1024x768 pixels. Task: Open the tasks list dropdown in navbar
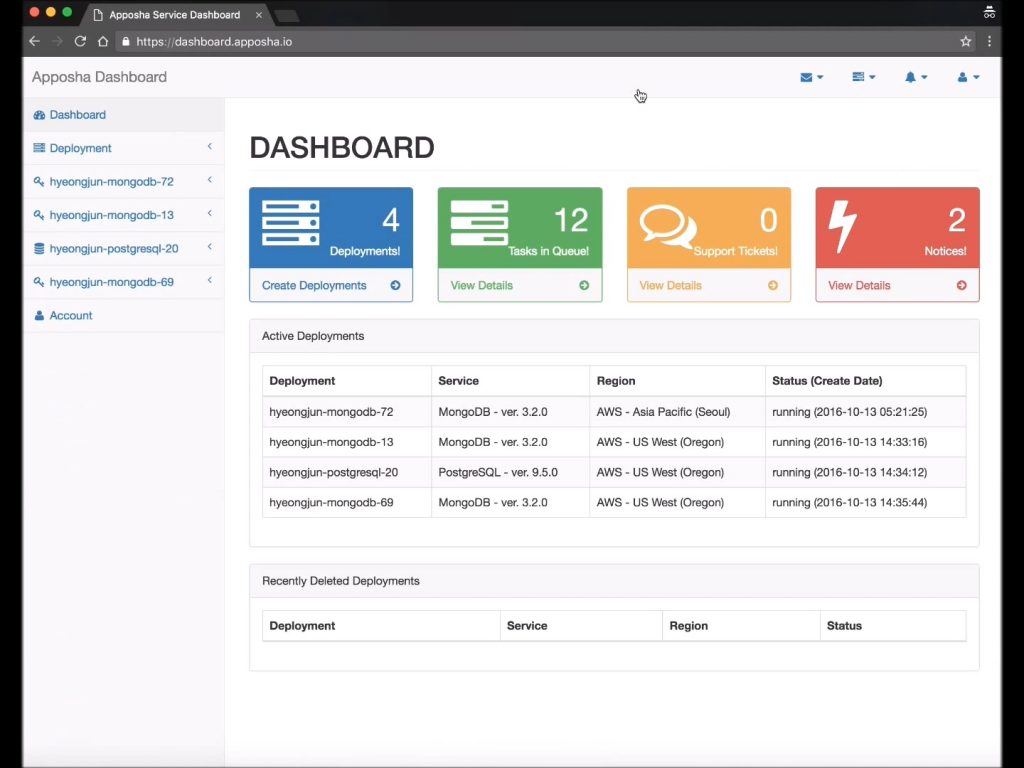pyautogui.click(x=863, y=77)
